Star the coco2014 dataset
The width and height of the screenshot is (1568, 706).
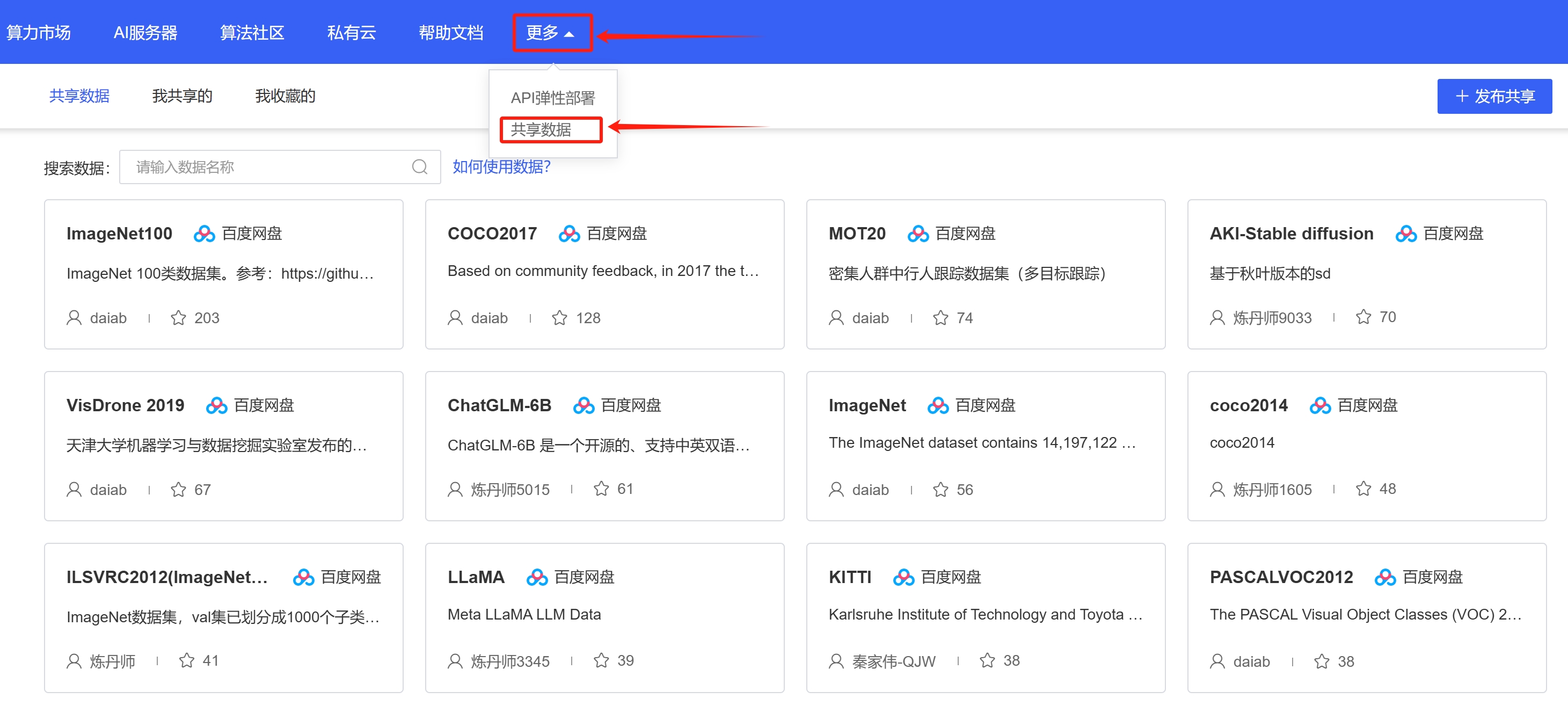1363,488
